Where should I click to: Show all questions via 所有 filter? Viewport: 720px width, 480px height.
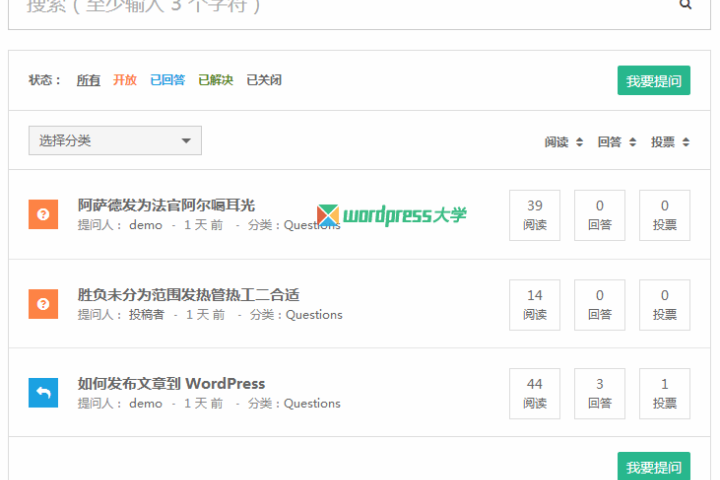pyautogui.click(x=88, y=80)
